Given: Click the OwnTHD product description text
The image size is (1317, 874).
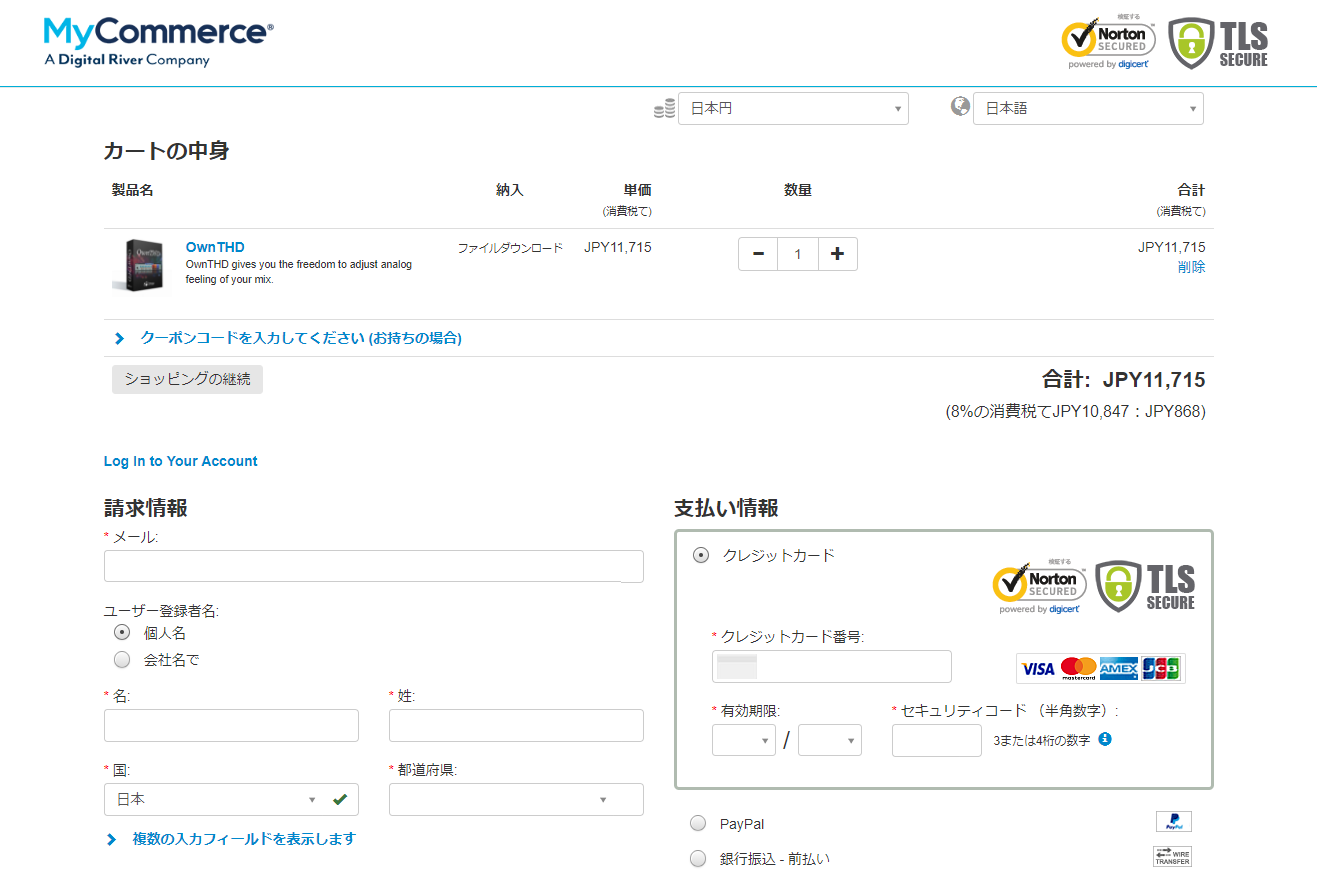Looking at the screenshot, I should click(x=299, y=272).
